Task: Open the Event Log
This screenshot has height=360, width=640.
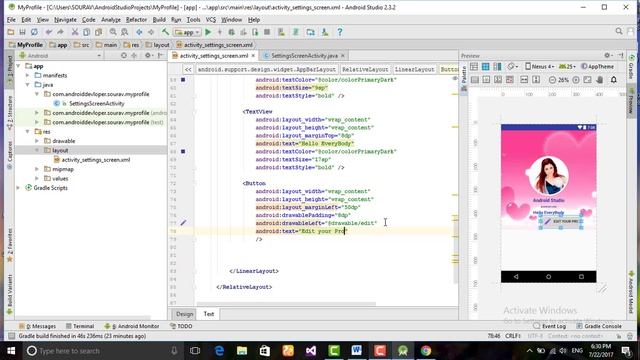Action: 550,326
